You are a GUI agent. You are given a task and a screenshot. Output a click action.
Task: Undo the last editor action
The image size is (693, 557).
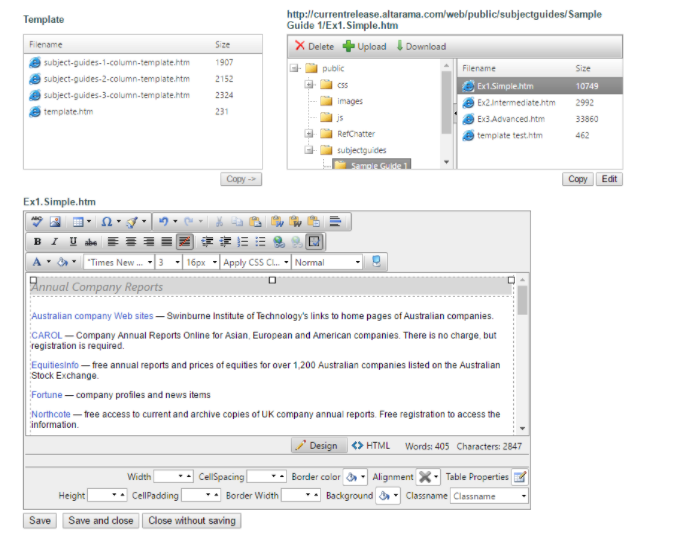click(164, 221)
